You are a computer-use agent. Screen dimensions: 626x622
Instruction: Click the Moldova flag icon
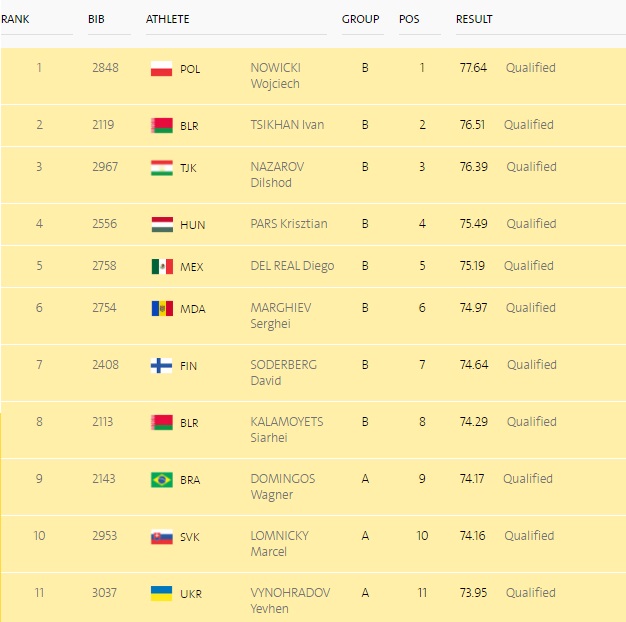click(162, 309)
